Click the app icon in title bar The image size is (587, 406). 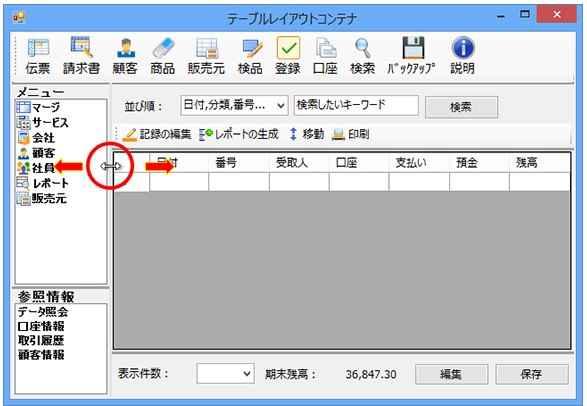[x=19, y=17]
